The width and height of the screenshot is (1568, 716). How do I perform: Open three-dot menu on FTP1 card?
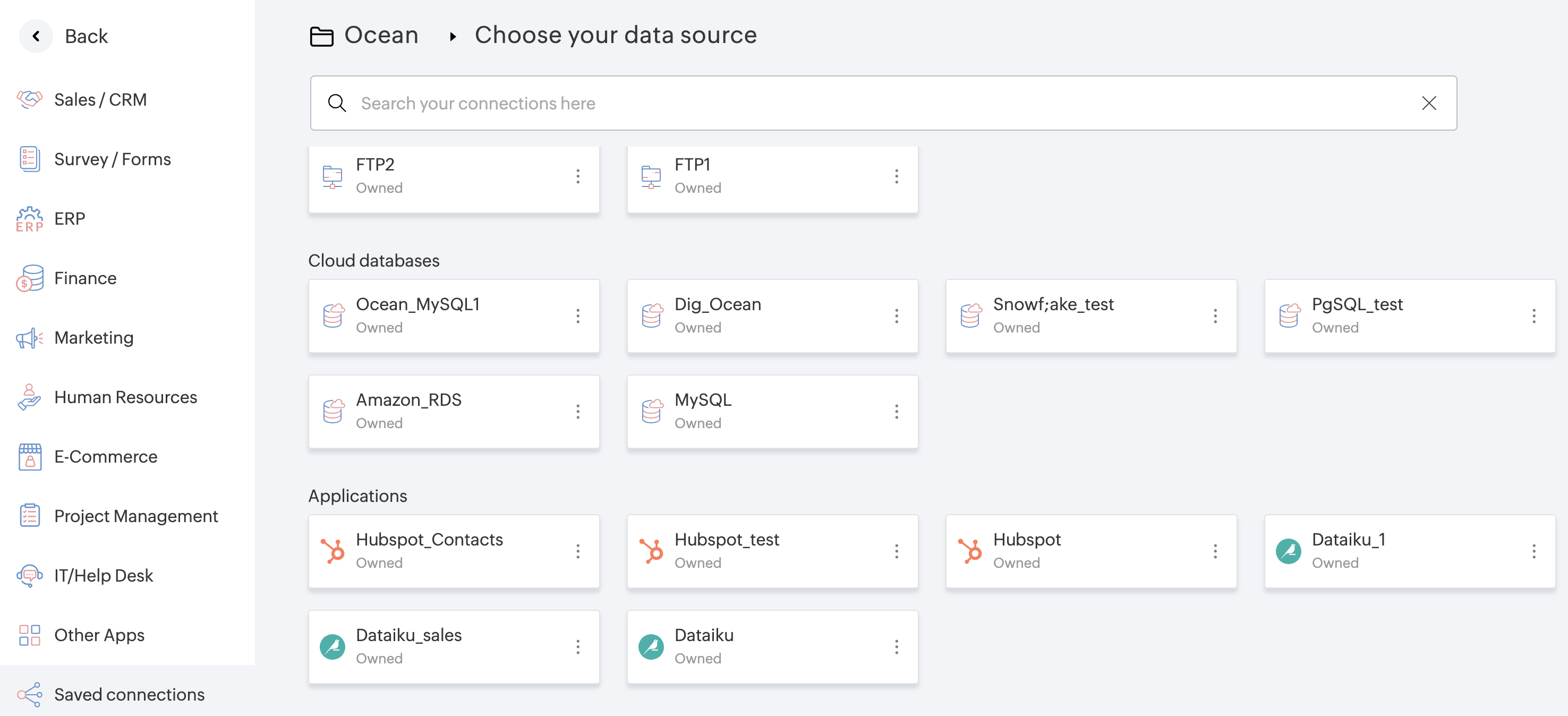[x=896, y=176]
